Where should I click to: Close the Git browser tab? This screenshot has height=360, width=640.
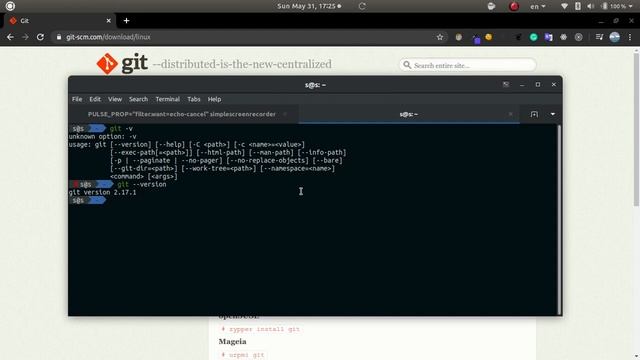(x=109, y=21)
